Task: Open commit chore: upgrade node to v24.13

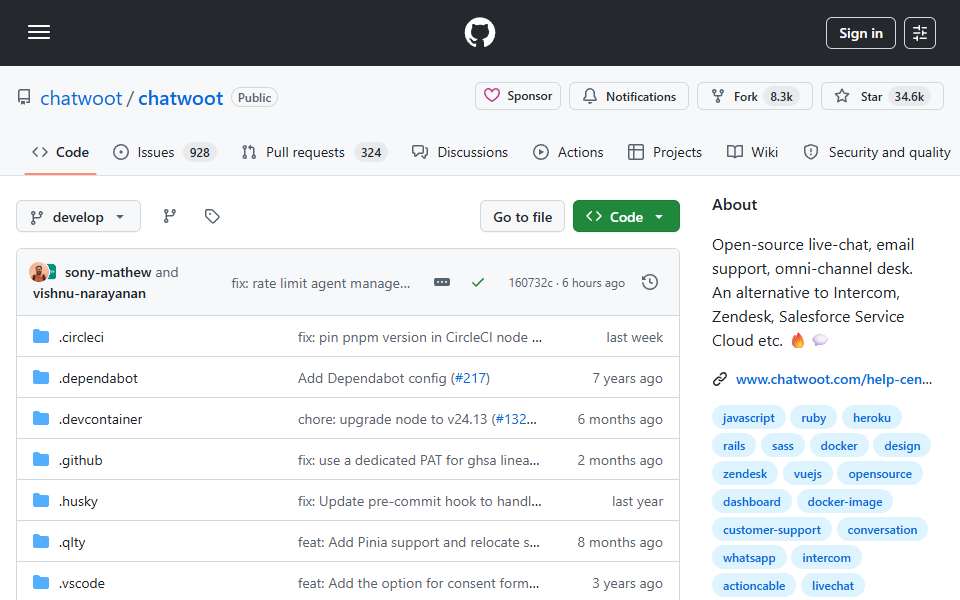Action: (392, 419)
